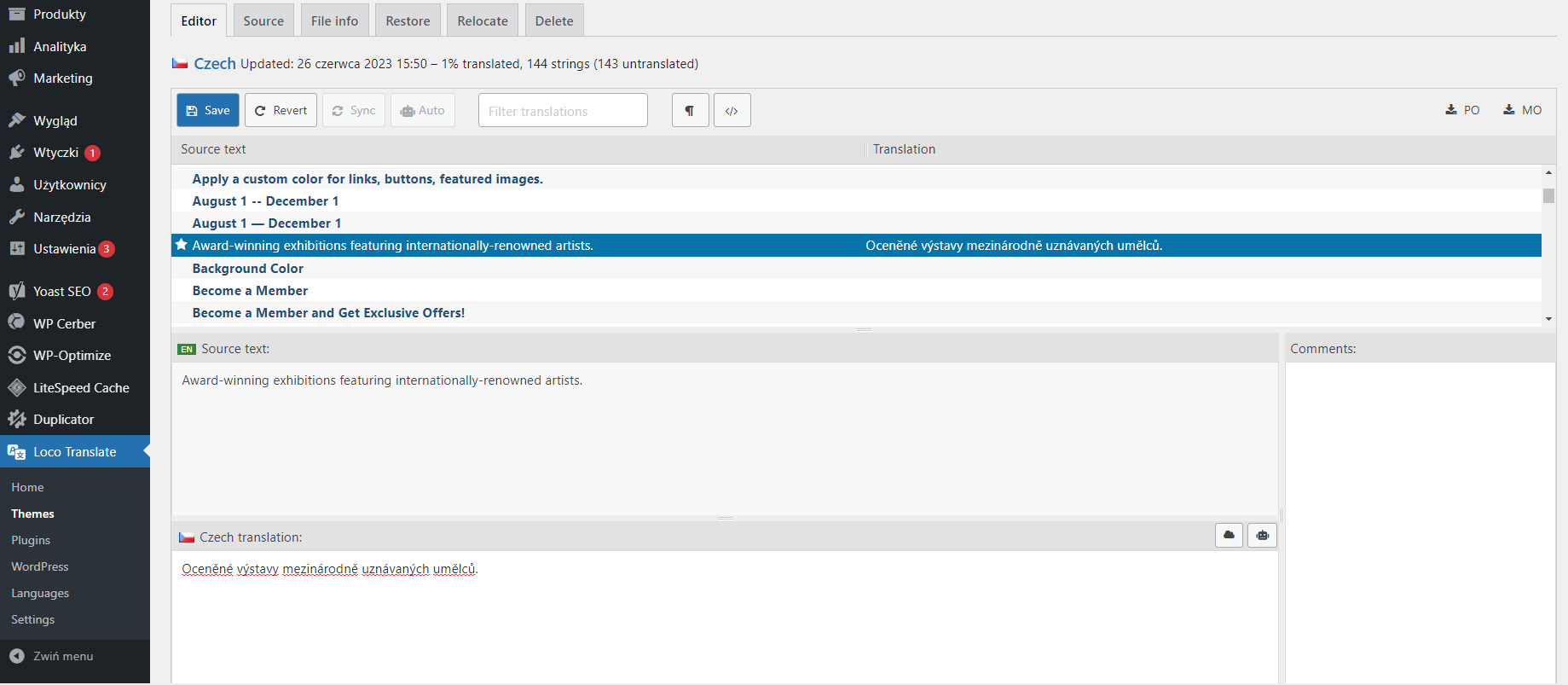Select 'Become a Member and Get Exclusive Offers!'
Viewport: 1568px width, 685px height.
click(x=856, y=312)
